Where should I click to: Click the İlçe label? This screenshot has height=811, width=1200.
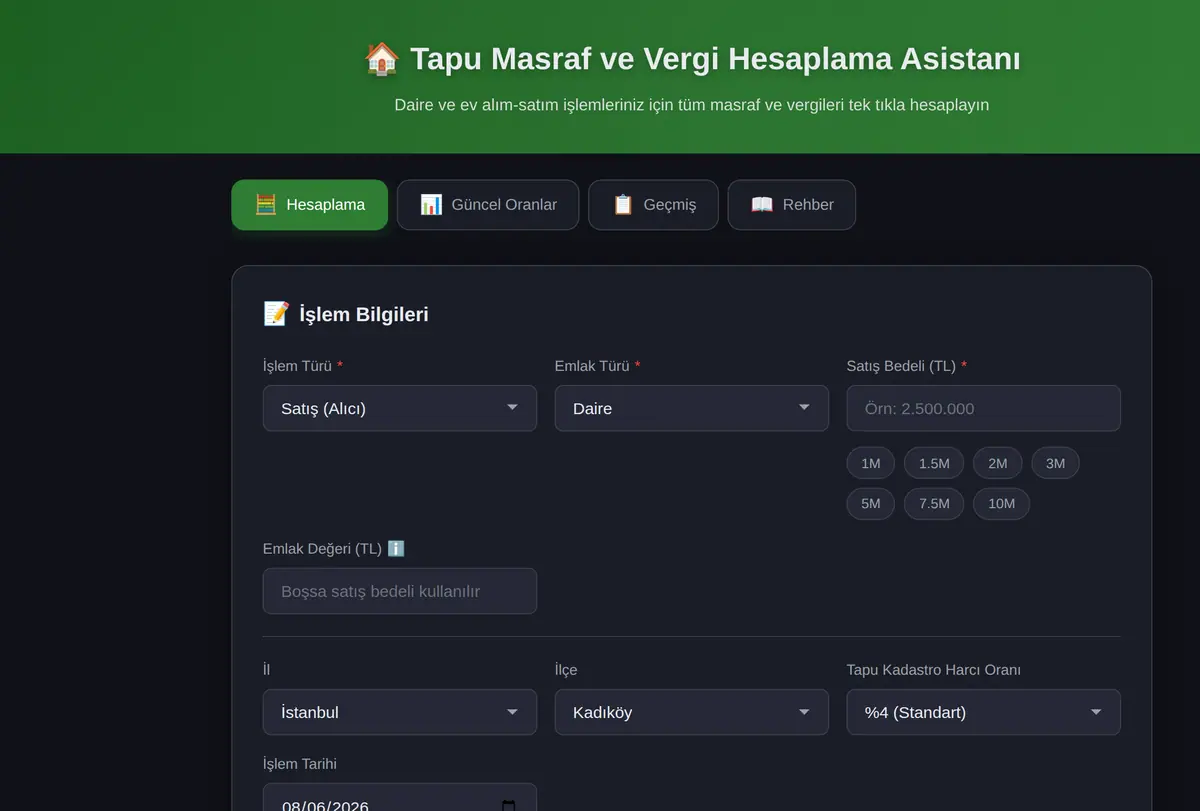pos(566,670)
